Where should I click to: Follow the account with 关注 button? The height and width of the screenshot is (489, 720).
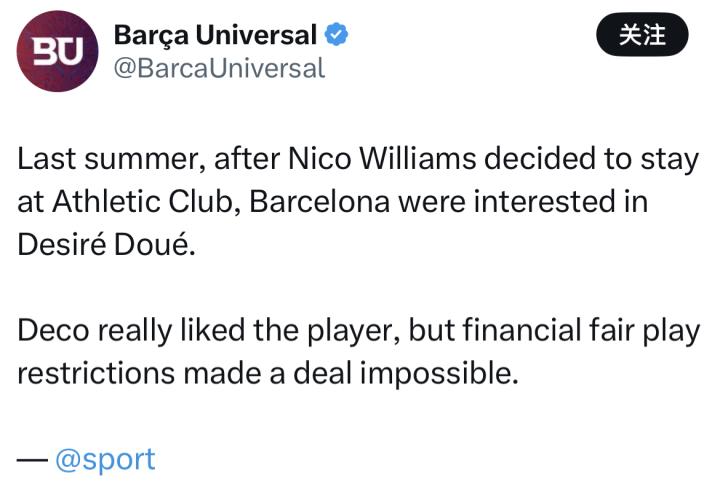pyautogui.click(x=642, y=36)
